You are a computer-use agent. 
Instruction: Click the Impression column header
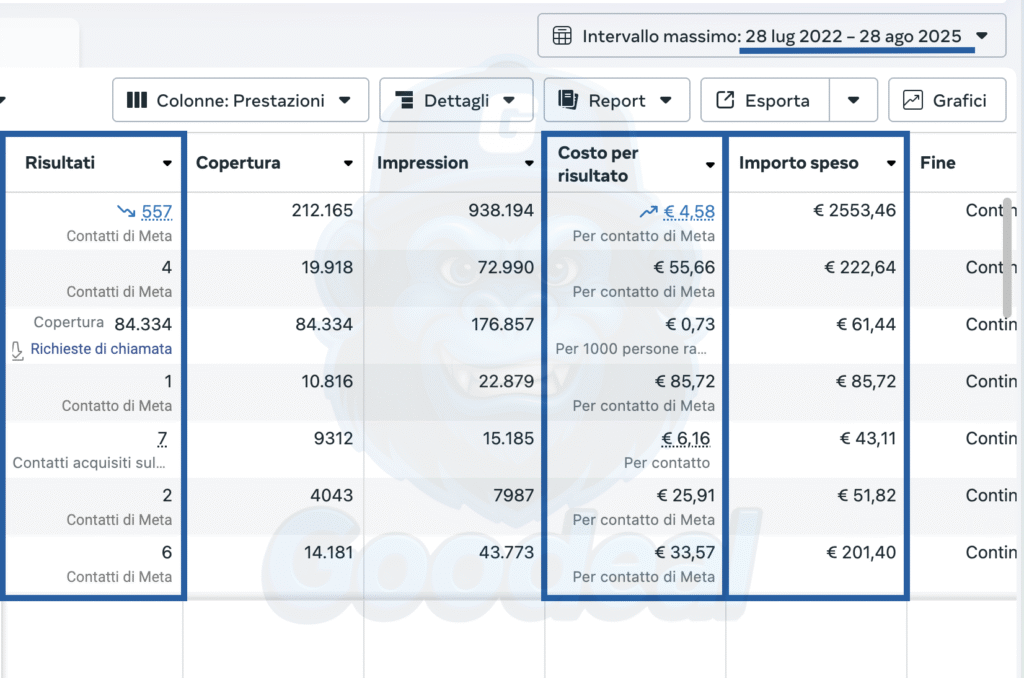(x=422, y=163)
